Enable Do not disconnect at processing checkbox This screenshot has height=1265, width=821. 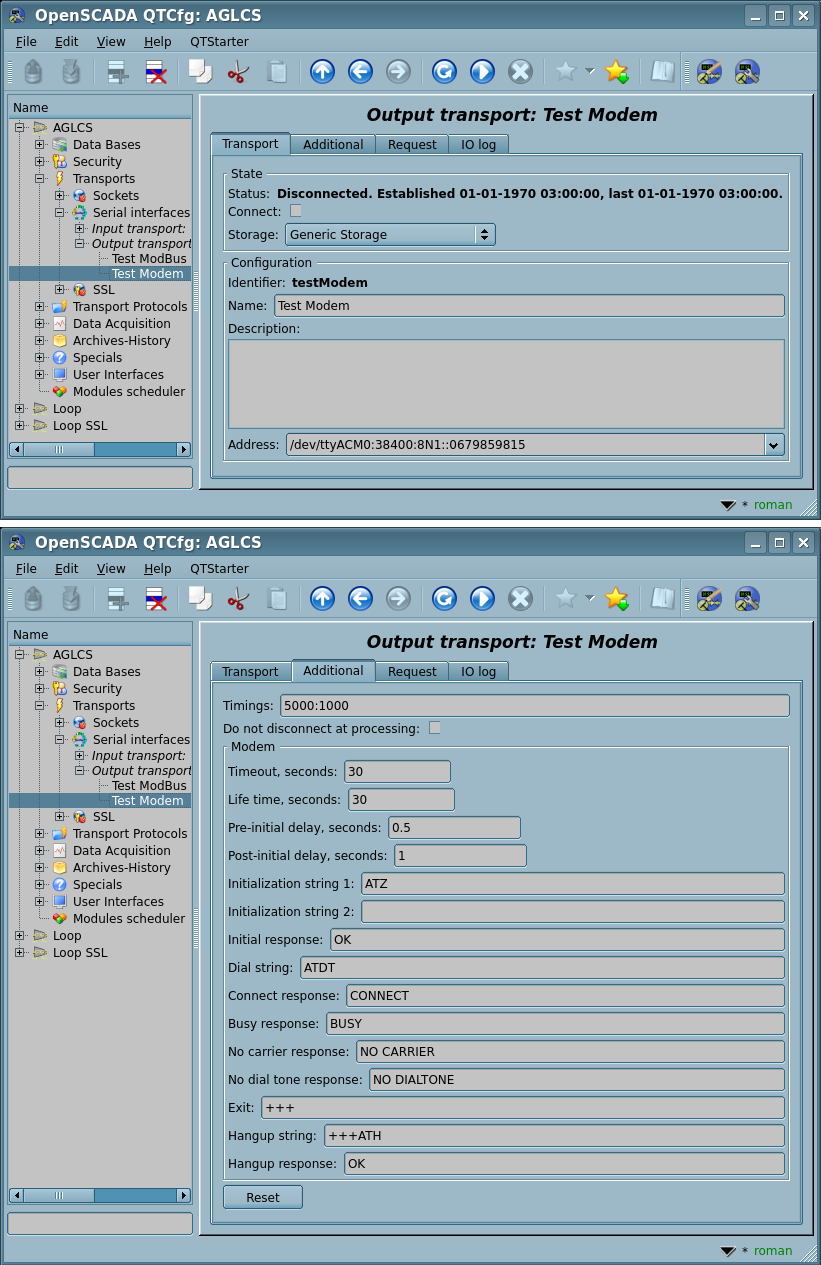[x=435, y=728]
